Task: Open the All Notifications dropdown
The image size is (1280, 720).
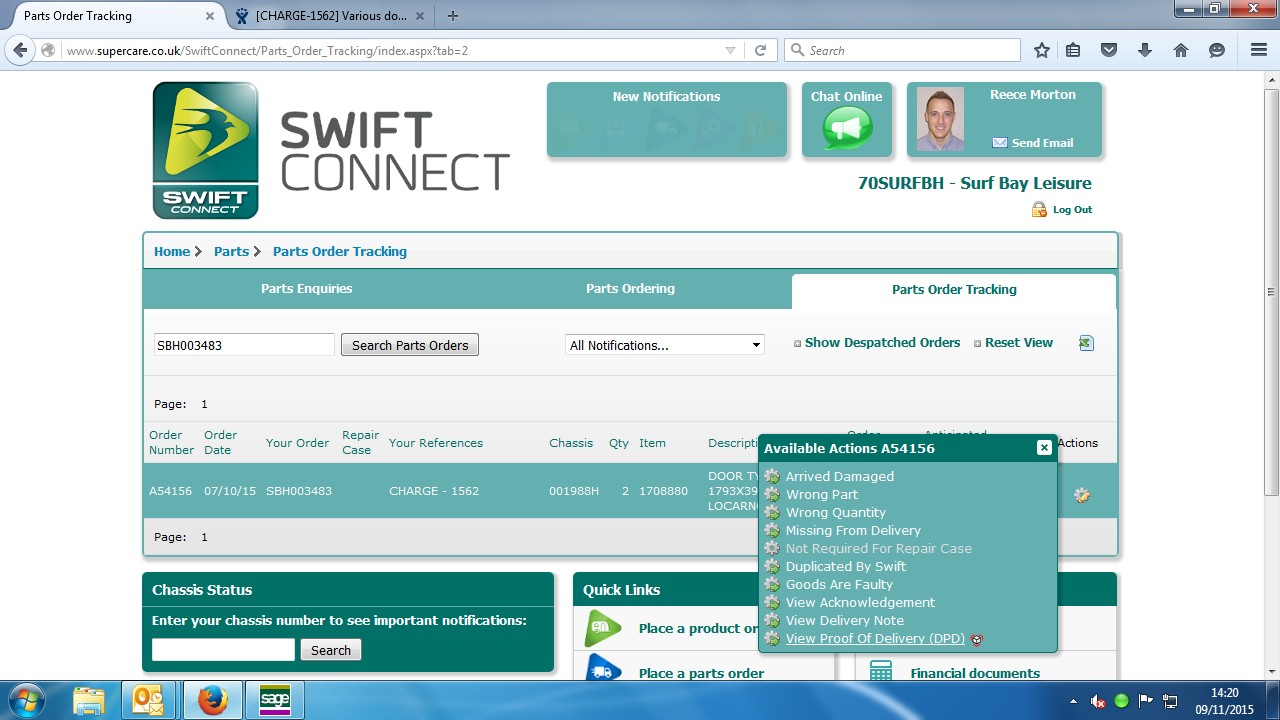Action: 665,345
